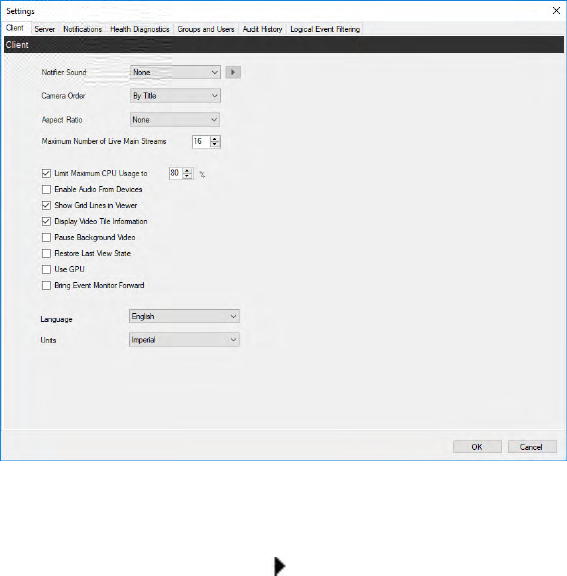Check Bring Event Monitor Forward

(x=46, y=285)
